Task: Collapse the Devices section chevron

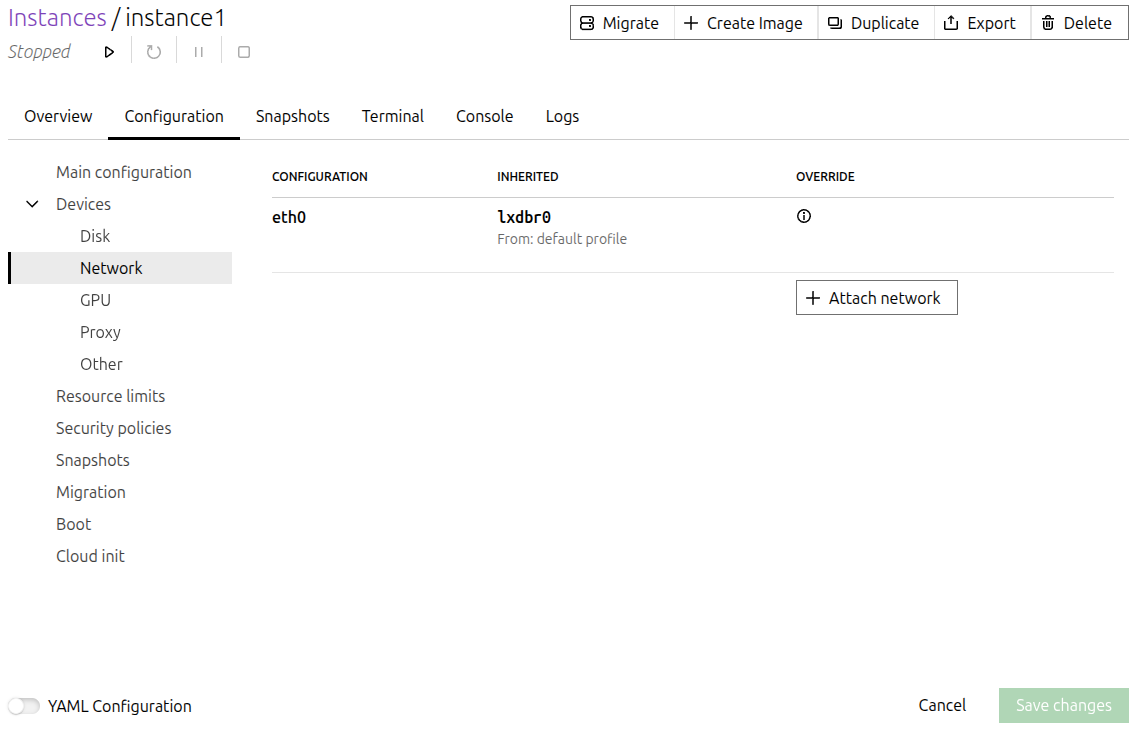Action: 33,204
